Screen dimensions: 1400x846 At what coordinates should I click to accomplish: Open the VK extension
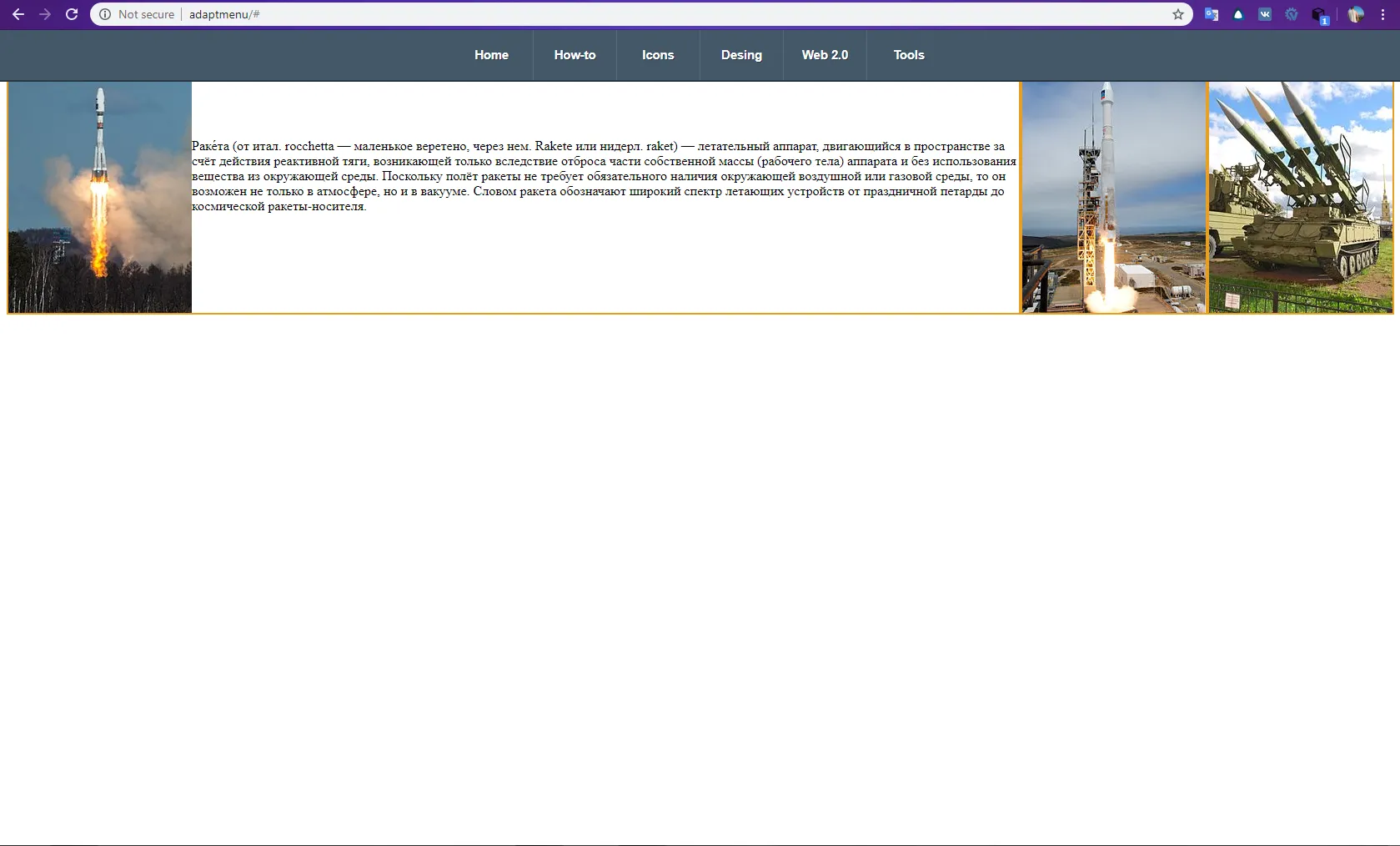click(1265, 14)
